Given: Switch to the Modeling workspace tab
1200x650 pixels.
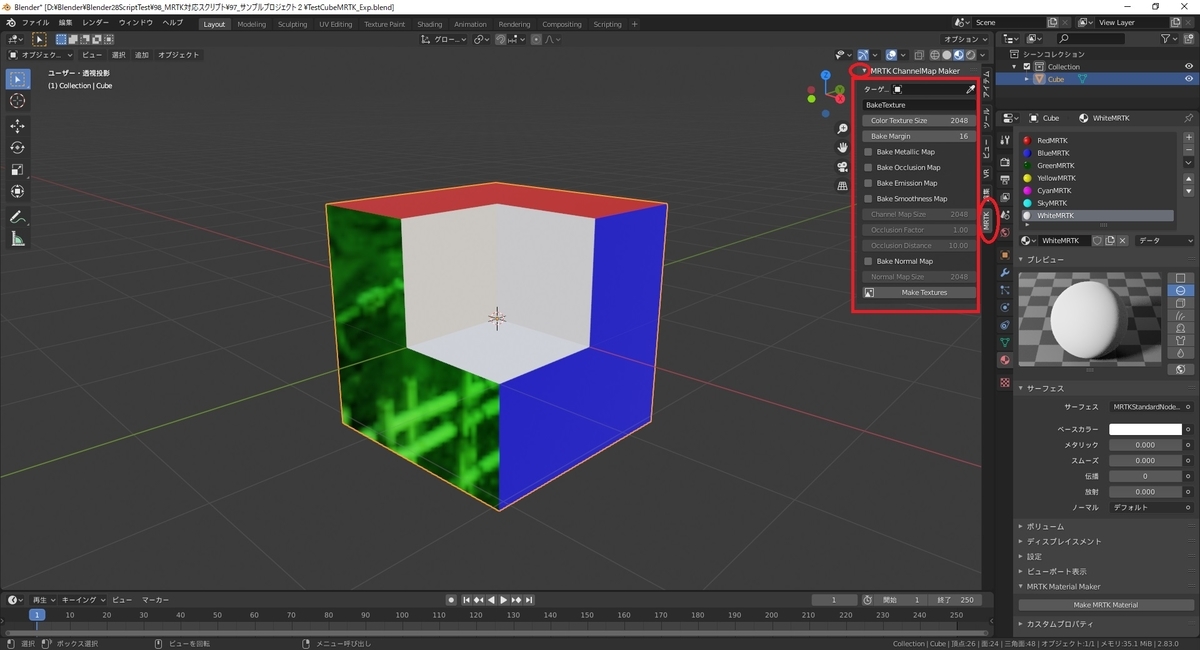Looking at the screenshot, I should 252,24.
